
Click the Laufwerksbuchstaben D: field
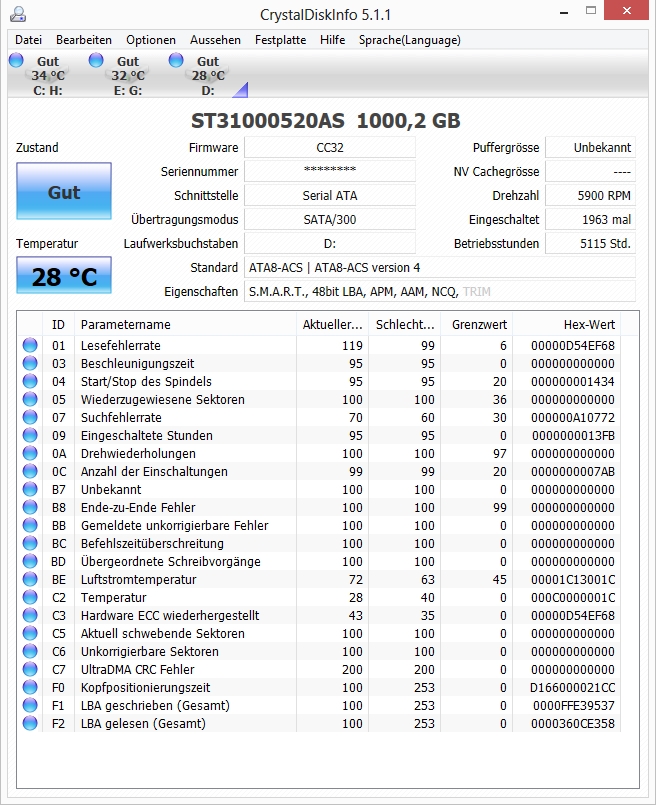pos(330,243)
